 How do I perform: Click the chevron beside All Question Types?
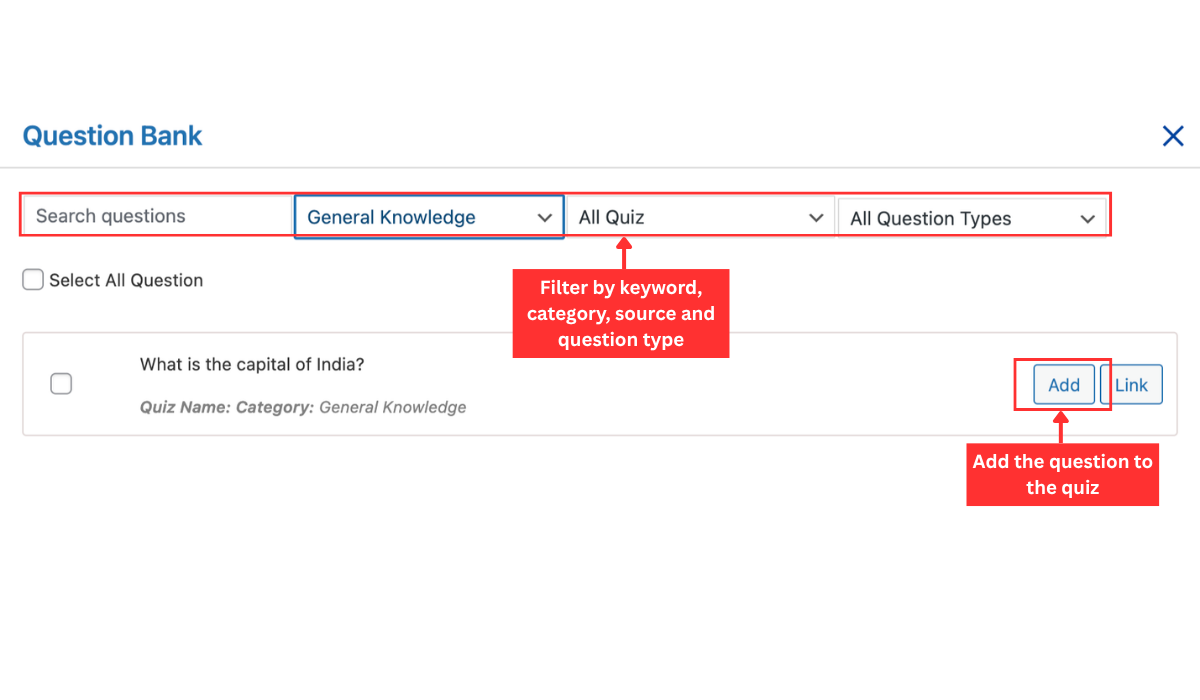pos(1089,218)
